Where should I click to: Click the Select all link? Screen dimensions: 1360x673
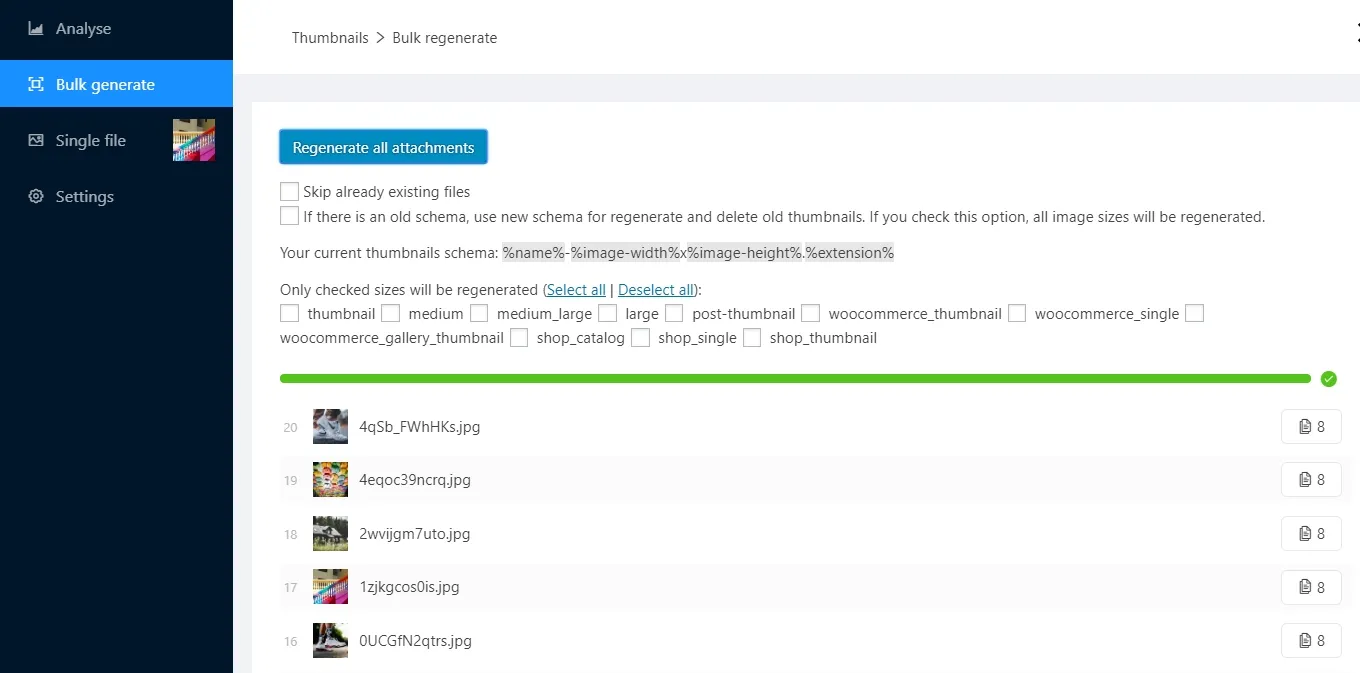point(576,289)
